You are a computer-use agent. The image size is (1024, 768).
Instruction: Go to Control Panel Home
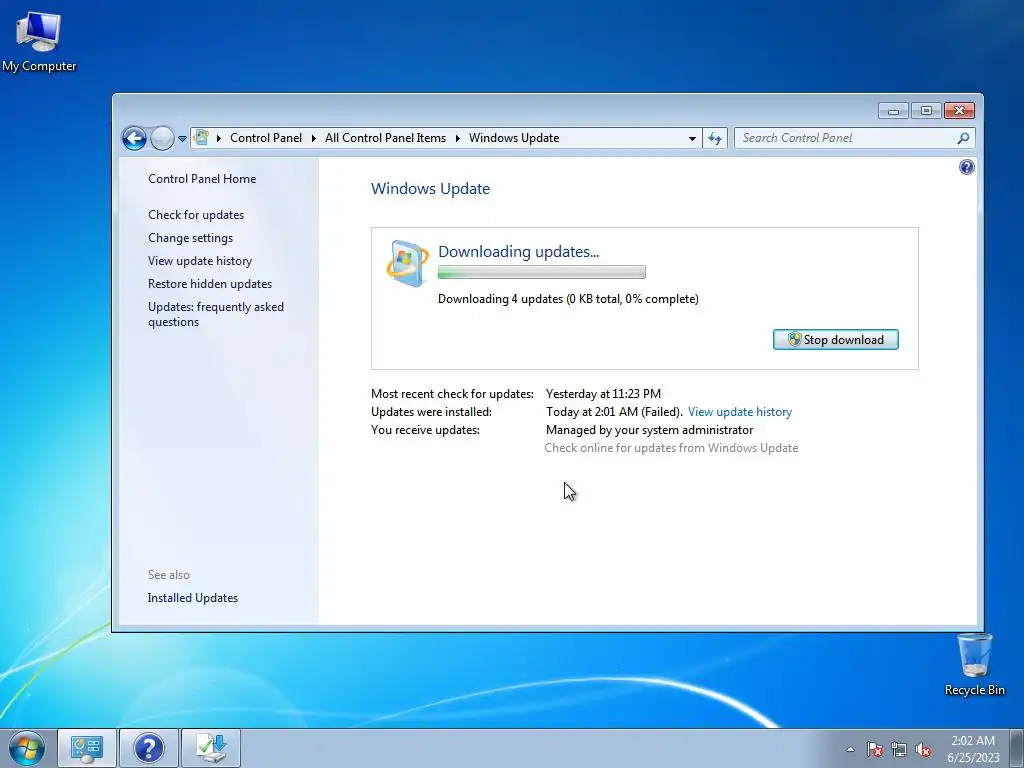pos(202,179)
